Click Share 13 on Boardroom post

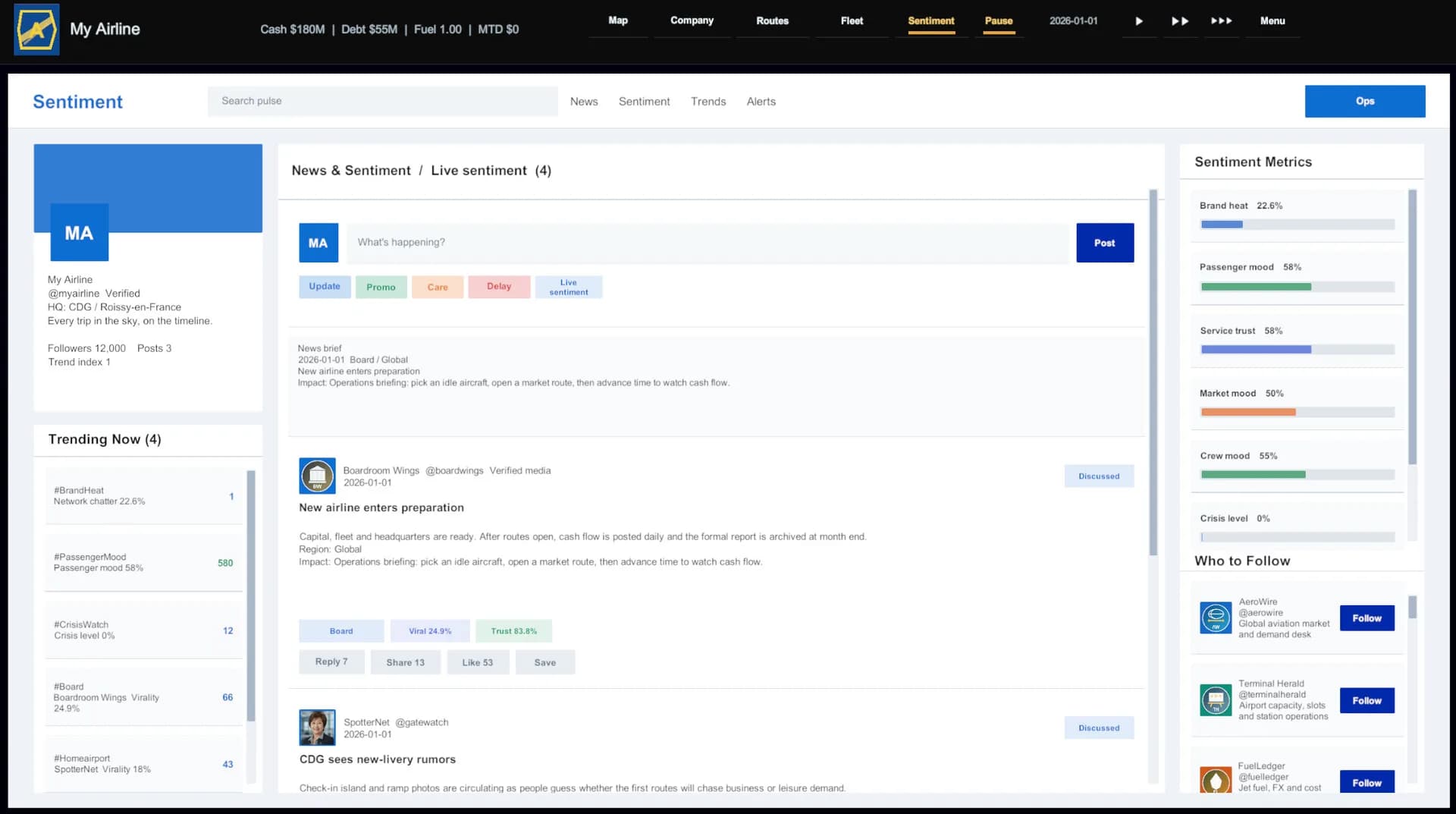406,662
